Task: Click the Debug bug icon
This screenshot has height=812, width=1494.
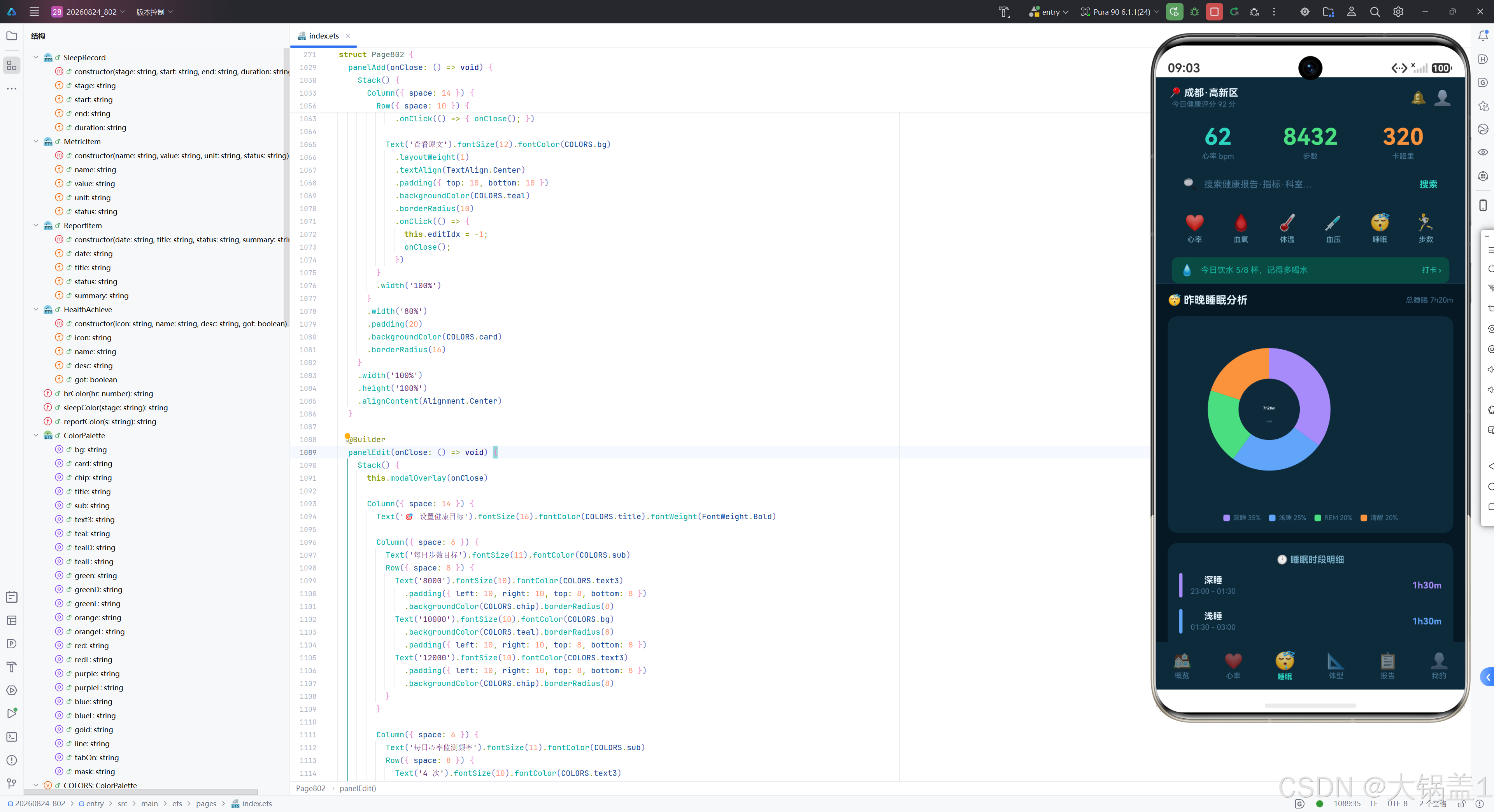Action: (1194, 12)
